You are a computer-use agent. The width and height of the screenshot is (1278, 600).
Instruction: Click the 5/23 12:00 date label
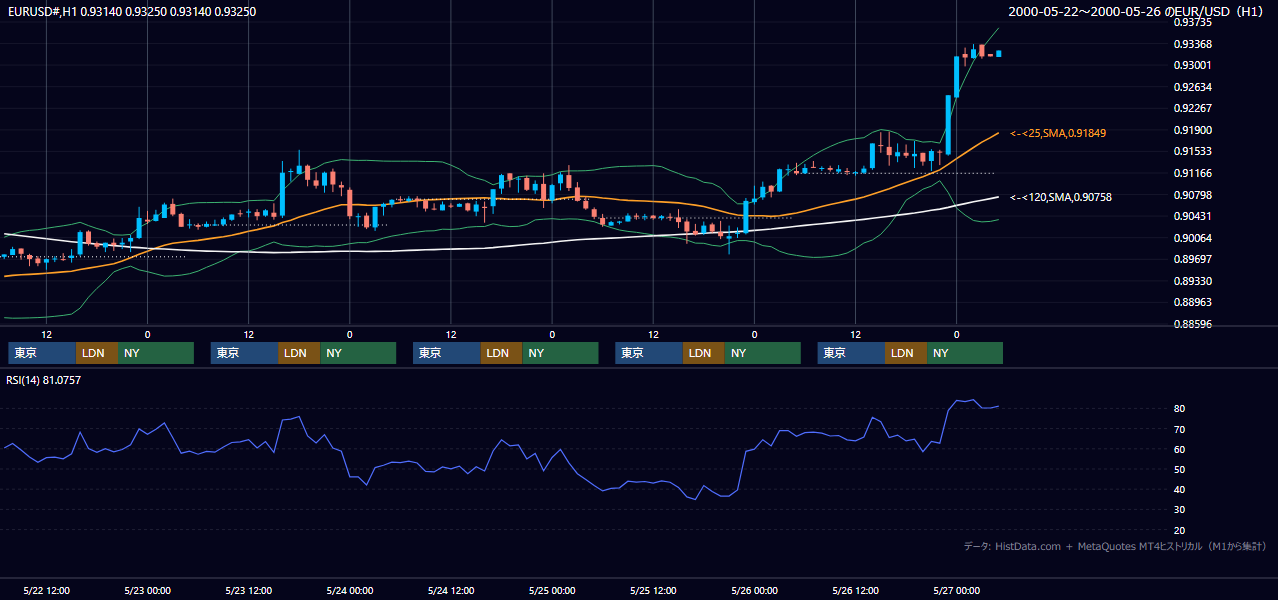[x=248, y=591]
